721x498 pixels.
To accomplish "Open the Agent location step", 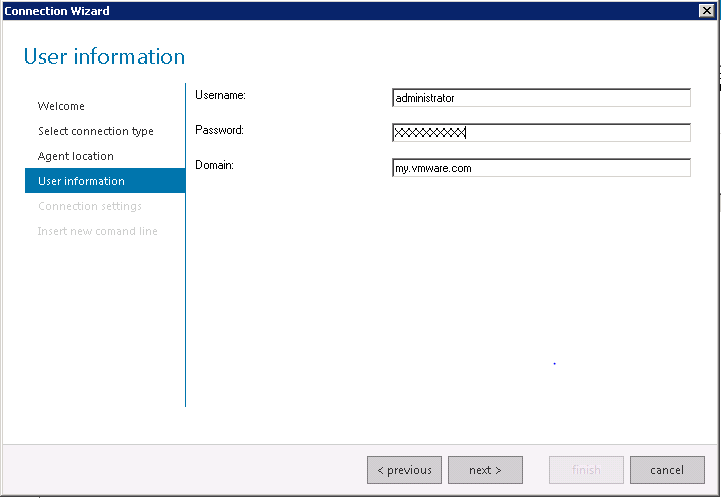I will click(75, 156).
